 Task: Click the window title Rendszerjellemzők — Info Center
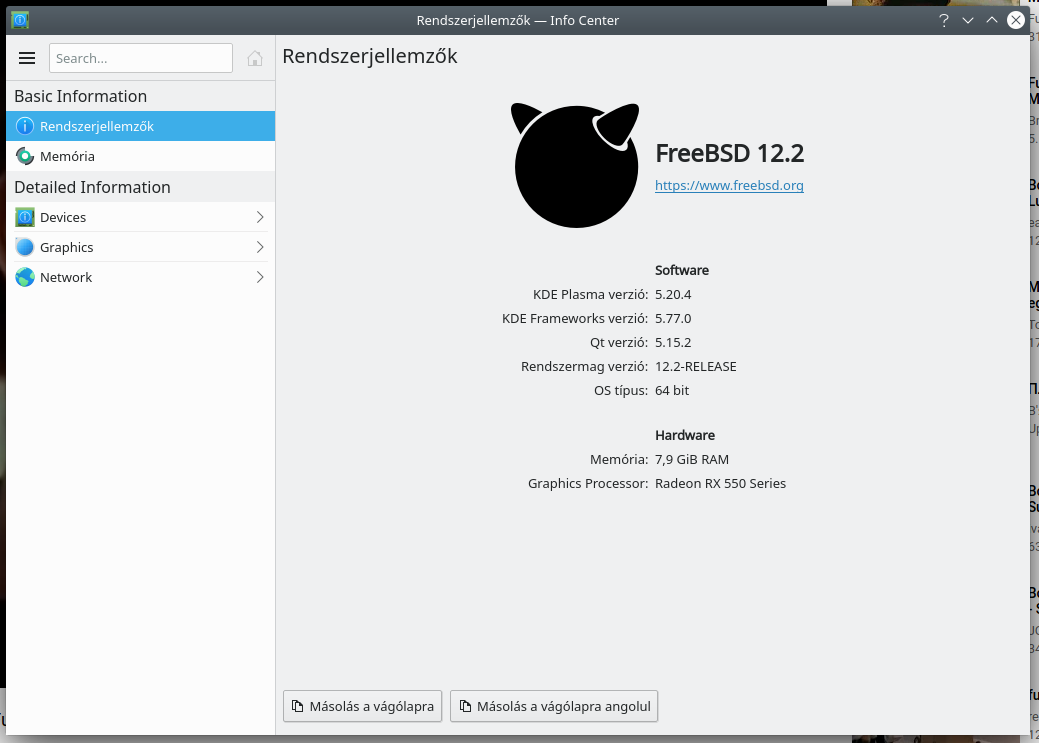click(x=518, y=21)
